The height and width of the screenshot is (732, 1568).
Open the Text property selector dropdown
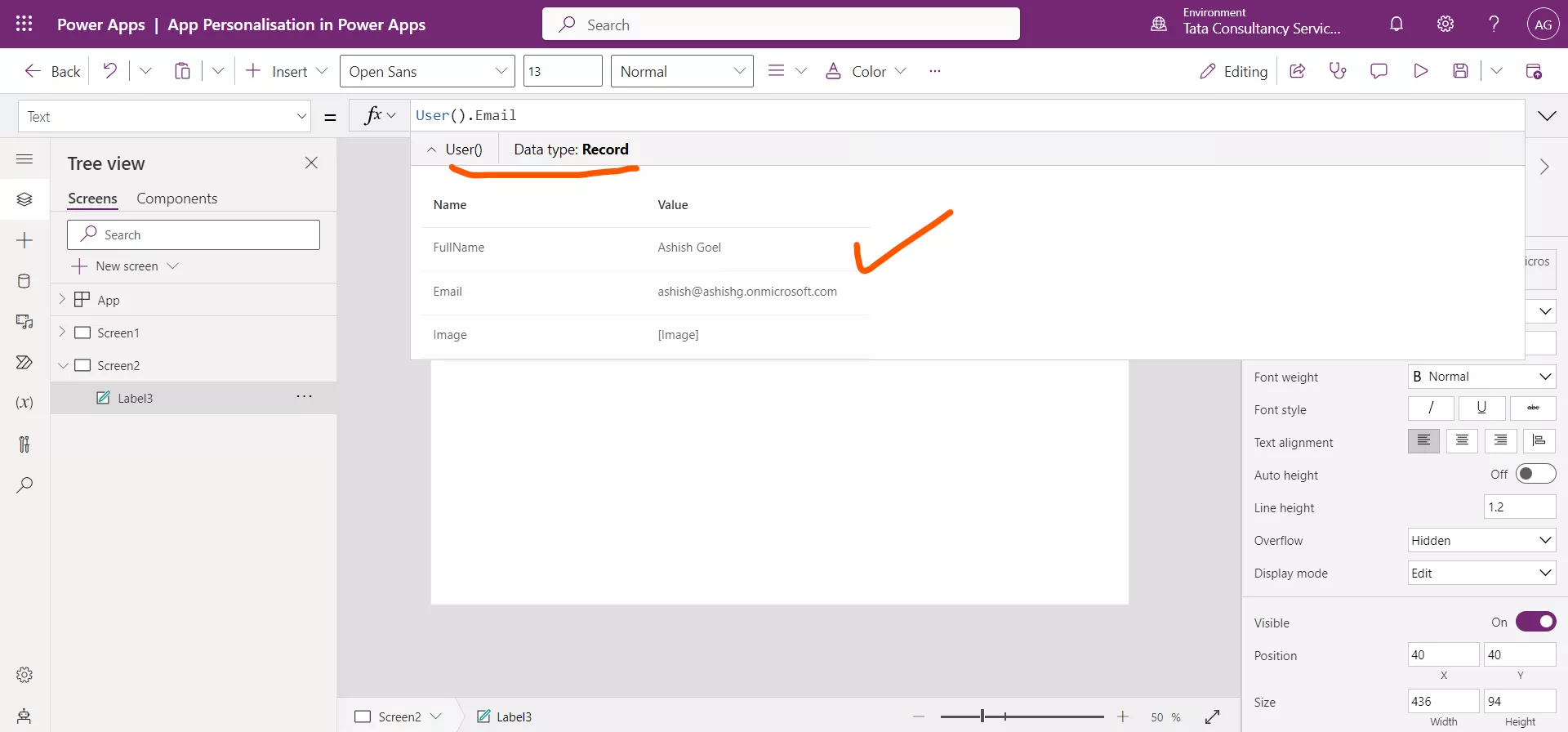164,116
